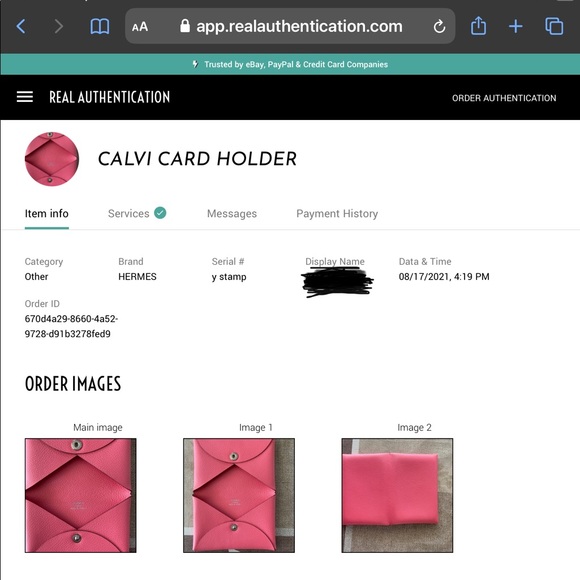Open the Safari share sheet icon

[x=478, y=26]
